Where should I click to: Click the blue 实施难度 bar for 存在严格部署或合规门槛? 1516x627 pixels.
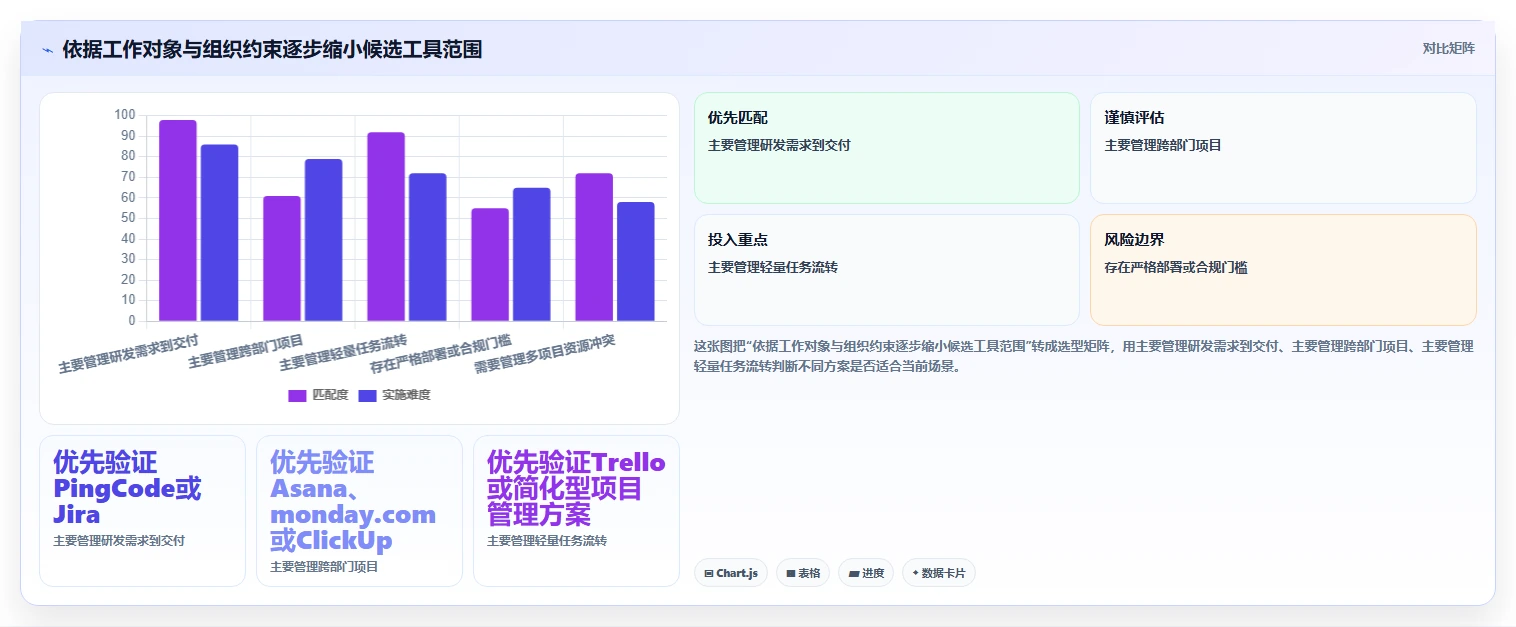pyautogui.click(x=532, y=254)
